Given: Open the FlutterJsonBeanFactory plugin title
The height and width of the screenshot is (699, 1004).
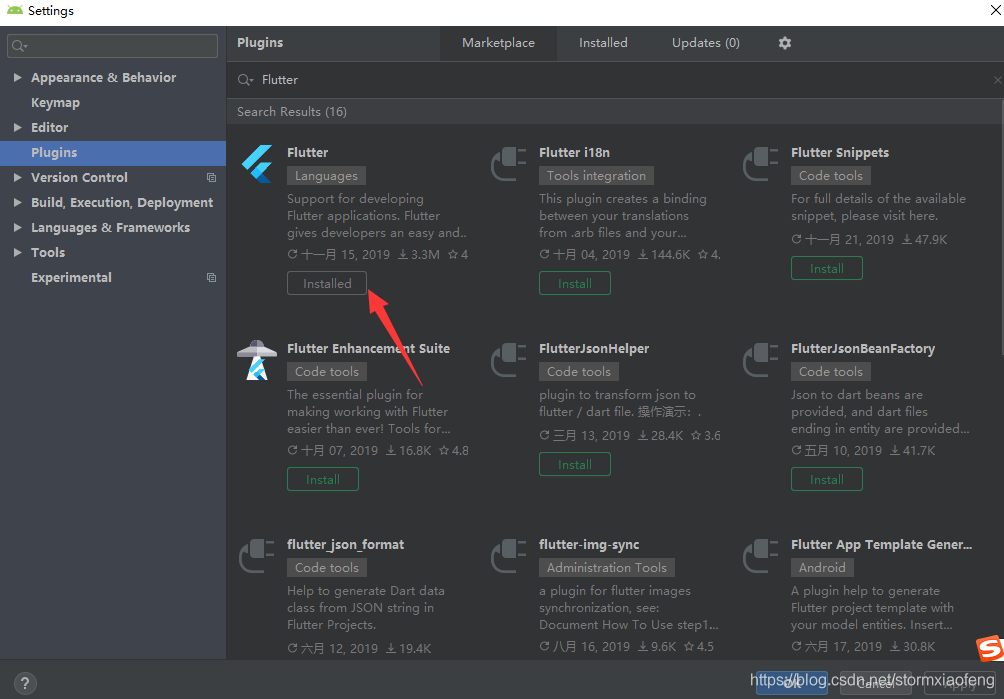Looking at the screenshot, I should coord(863,348).
